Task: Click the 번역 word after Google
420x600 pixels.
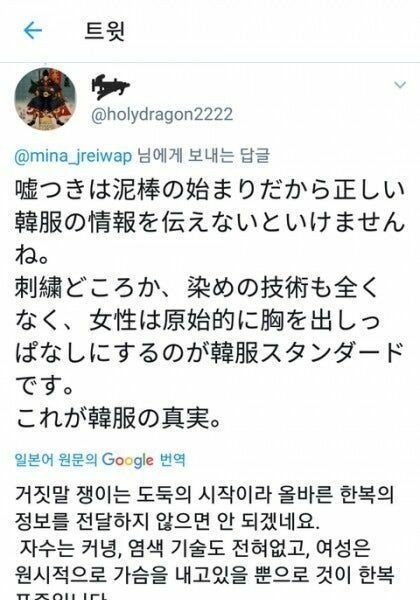Action: pyautogui.click(x=172, y=459)
